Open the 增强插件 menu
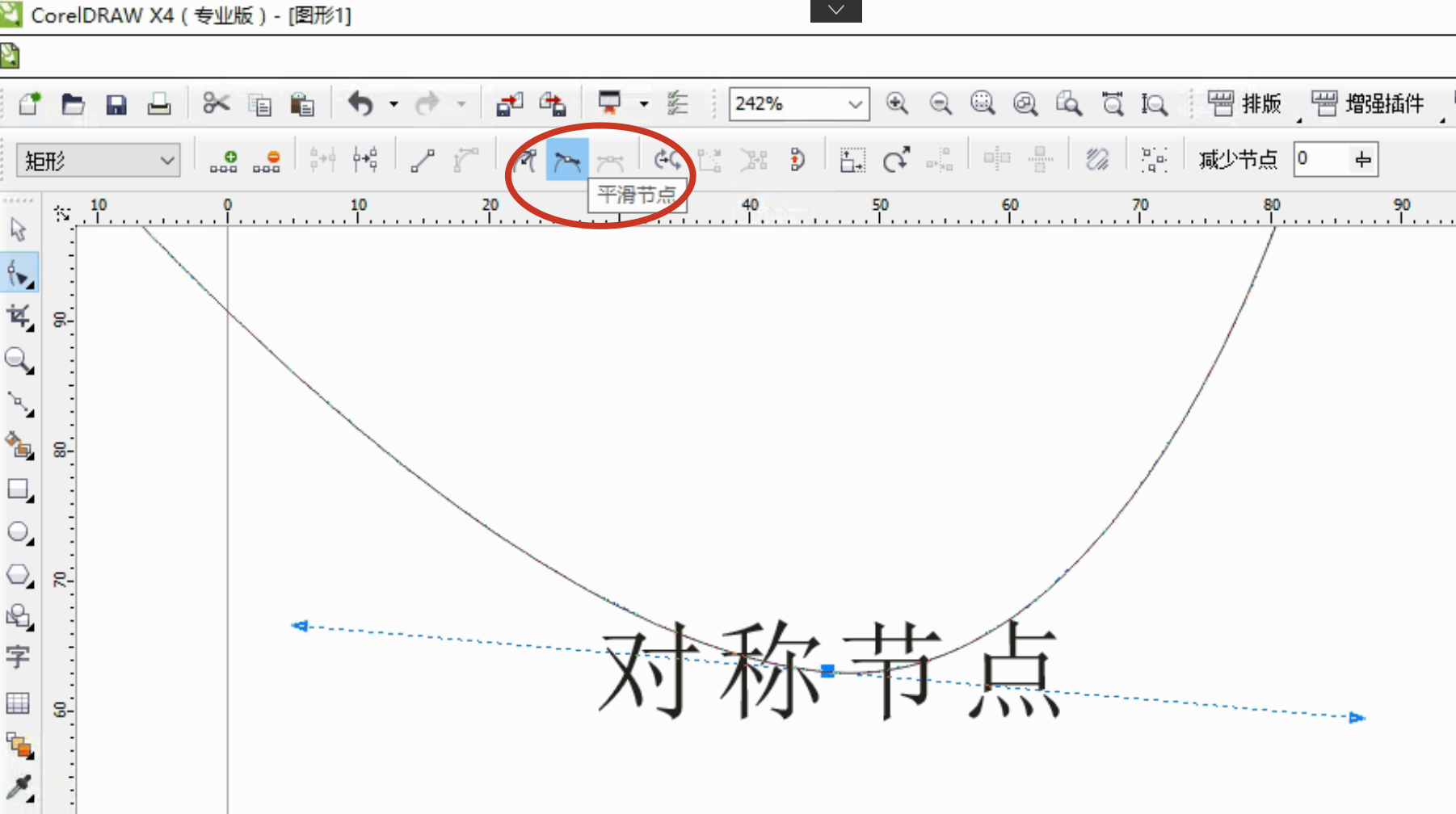This screenshot has width=1456, height=814. pos(1368,104)
